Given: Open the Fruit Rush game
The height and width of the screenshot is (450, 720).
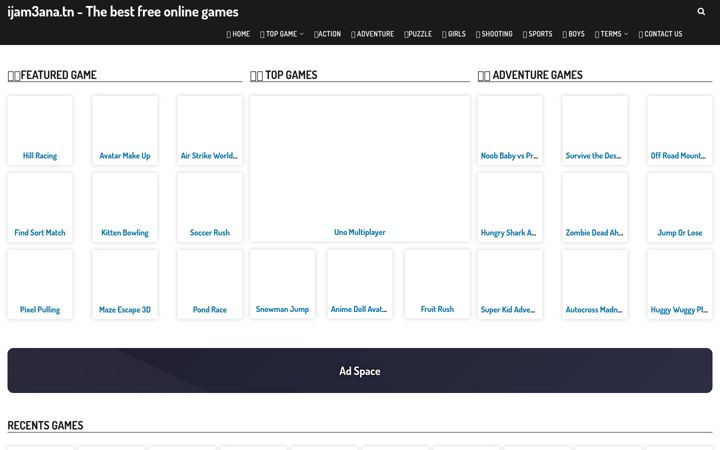Looking at the screenshot, I should tap(437, 284).
